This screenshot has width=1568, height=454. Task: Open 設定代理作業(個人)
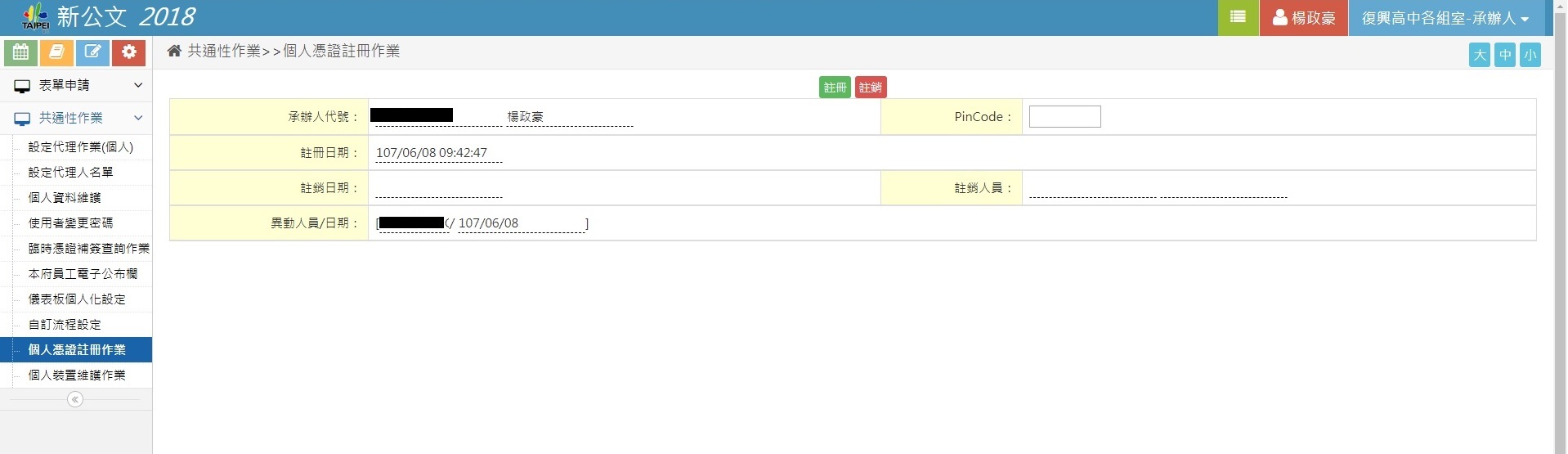(80, 147)
